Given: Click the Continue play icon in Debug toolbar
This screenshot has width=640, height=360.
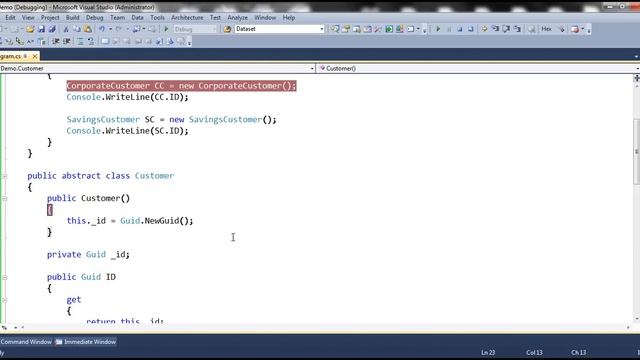Looking at the screenshot, I should click(x=438, y=29).
